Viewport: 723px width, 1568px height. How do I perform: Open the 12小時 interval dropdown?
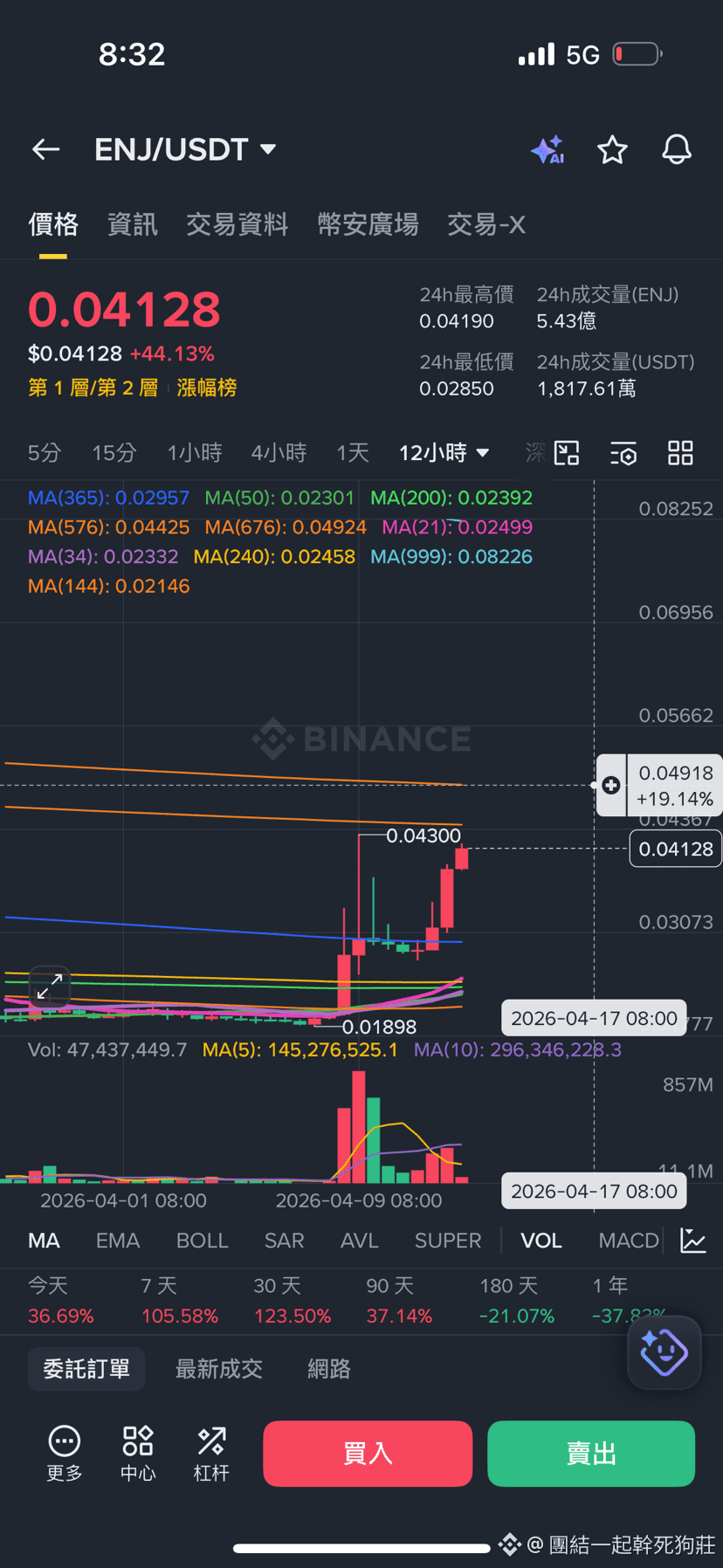tap(444, 453)
